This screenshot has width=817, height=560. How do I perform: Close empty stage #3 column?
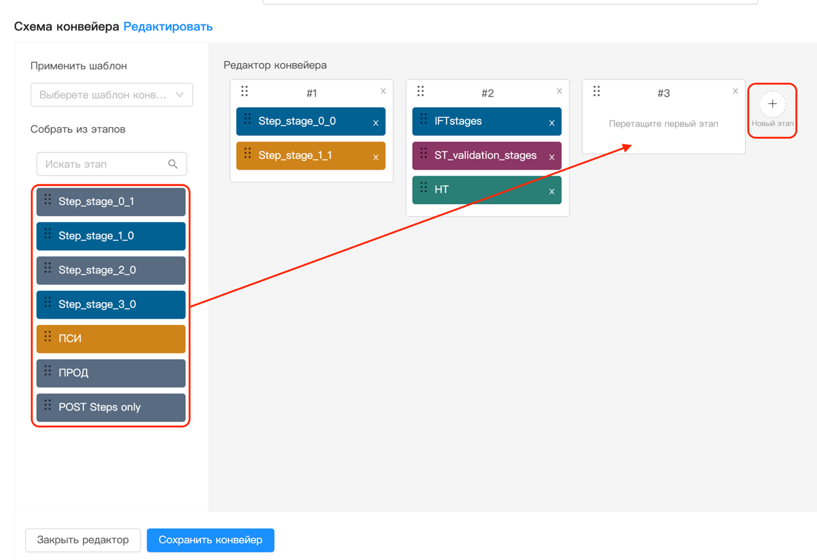click(735, 91)
